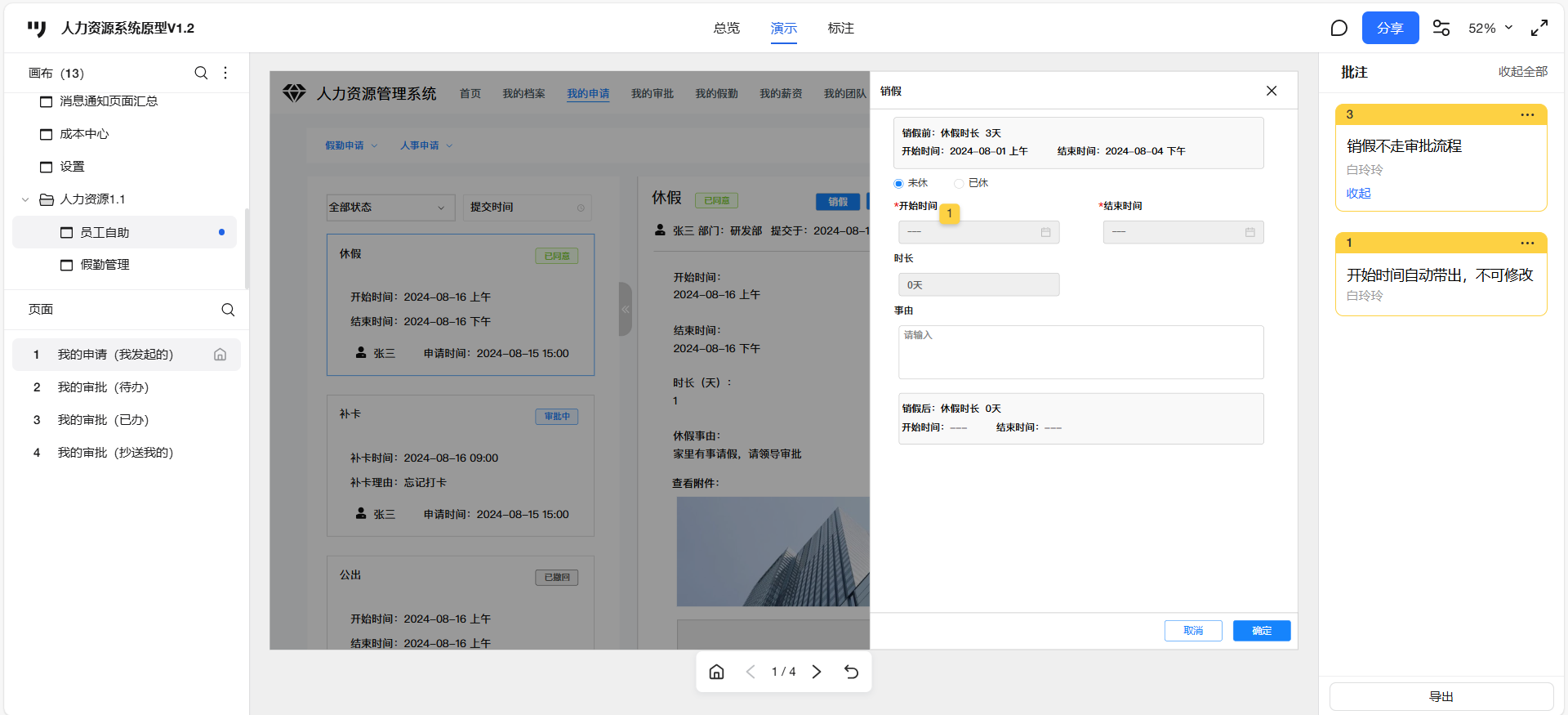Select the 已休 radio button
1568x715 pixels.
tap(959, 184)
